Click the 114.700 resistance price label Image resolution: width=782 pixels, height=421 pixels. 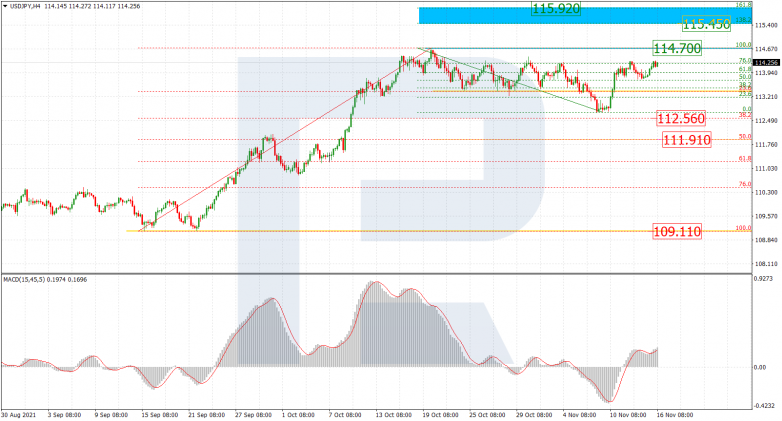[677, 48]
